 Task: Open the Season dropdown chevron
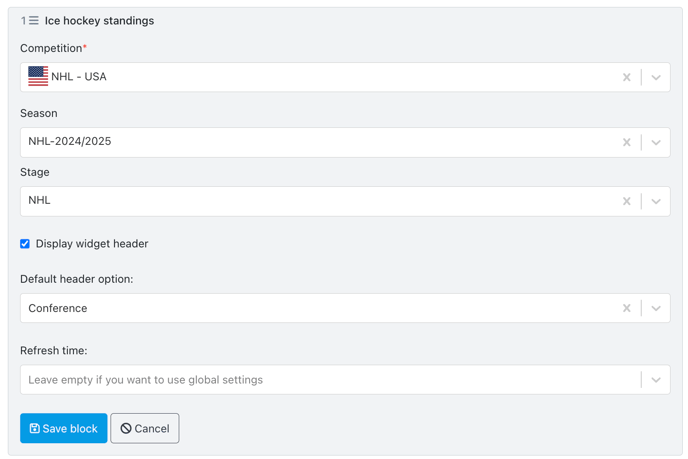point(656,142)
